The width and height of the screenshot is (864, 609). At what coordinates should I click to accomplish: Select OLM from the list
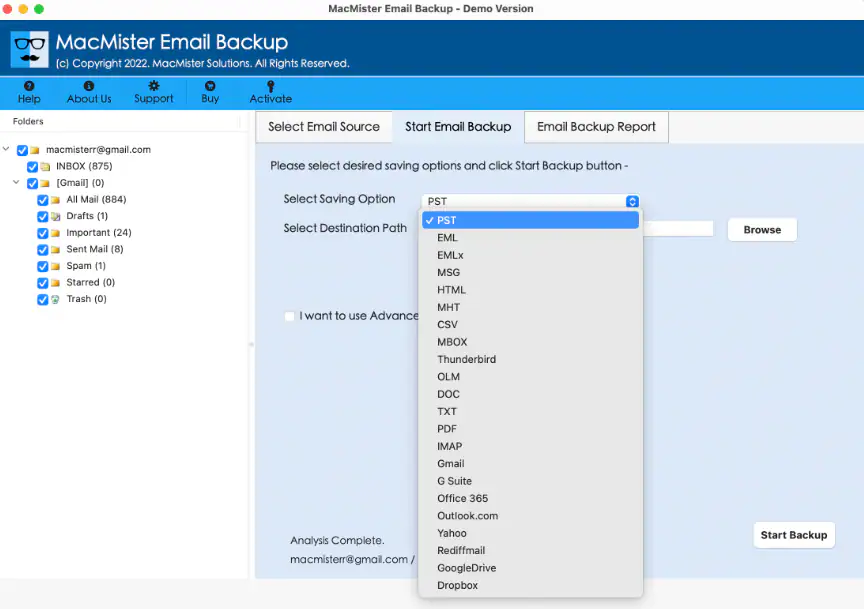pyautogui.click(x=530, y=376)
